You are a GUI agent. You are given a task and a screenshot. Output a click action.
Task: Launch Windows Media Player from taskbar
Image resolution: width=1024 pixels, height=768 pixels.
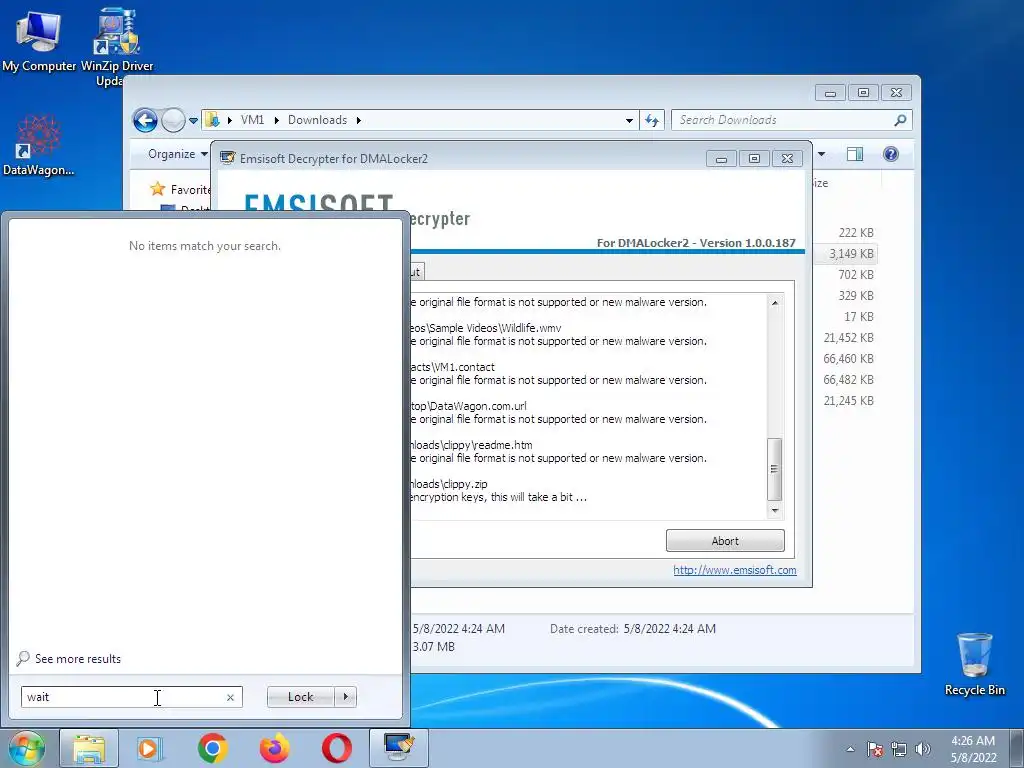[x=150, y=748]
